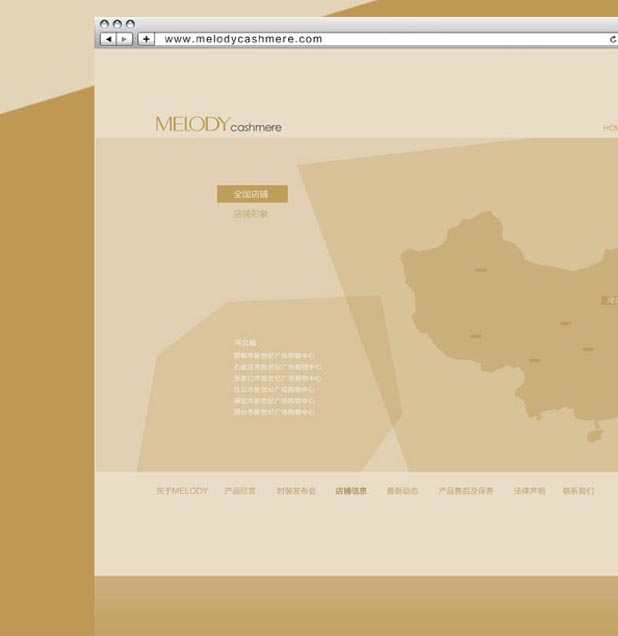Open 法律声明 in the bottom navigation
The image size is (618, 636).
(529, 491)
